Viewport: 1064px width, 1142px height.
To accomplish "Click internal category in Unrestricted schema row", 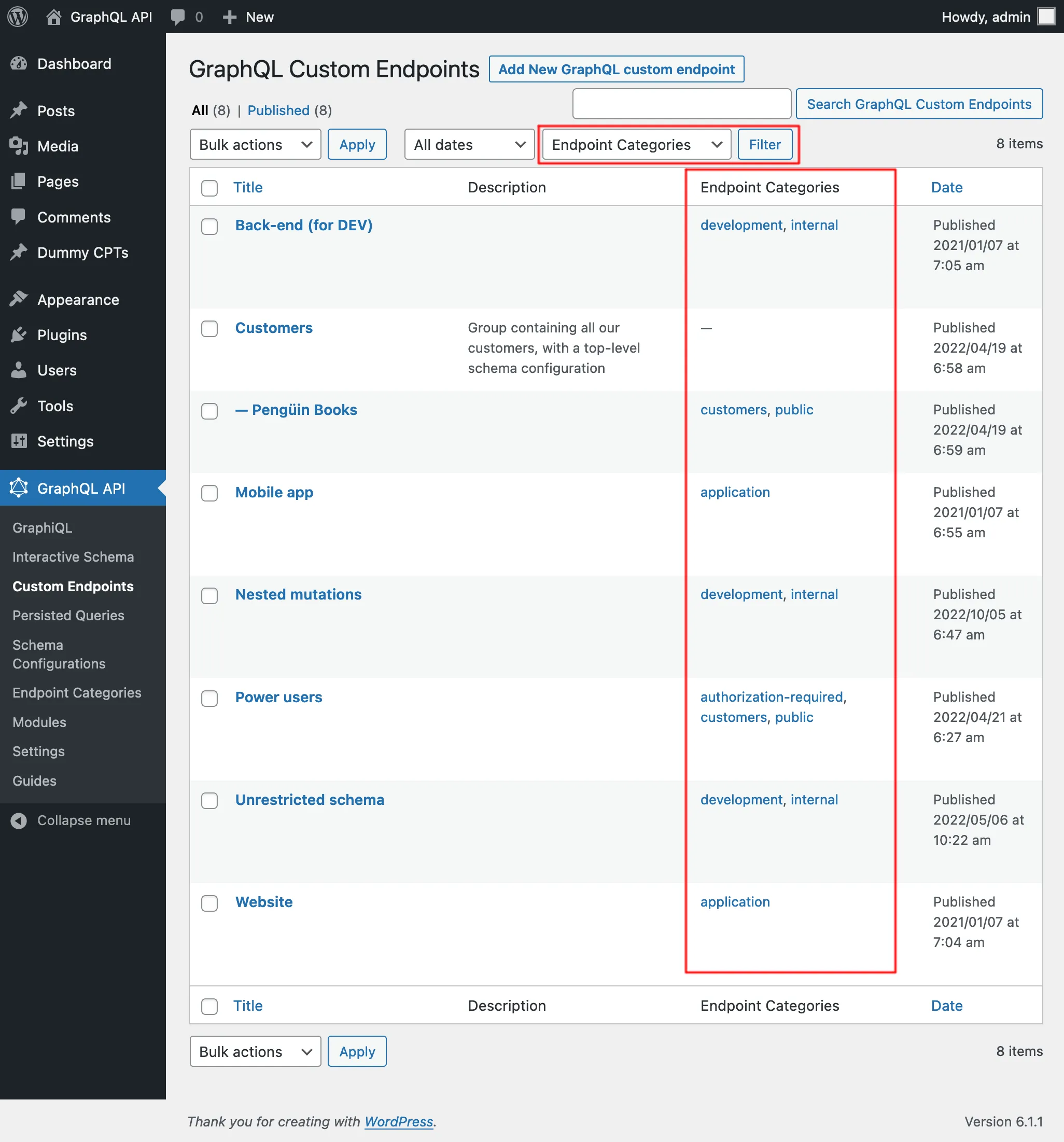I will tap(814, 800).
